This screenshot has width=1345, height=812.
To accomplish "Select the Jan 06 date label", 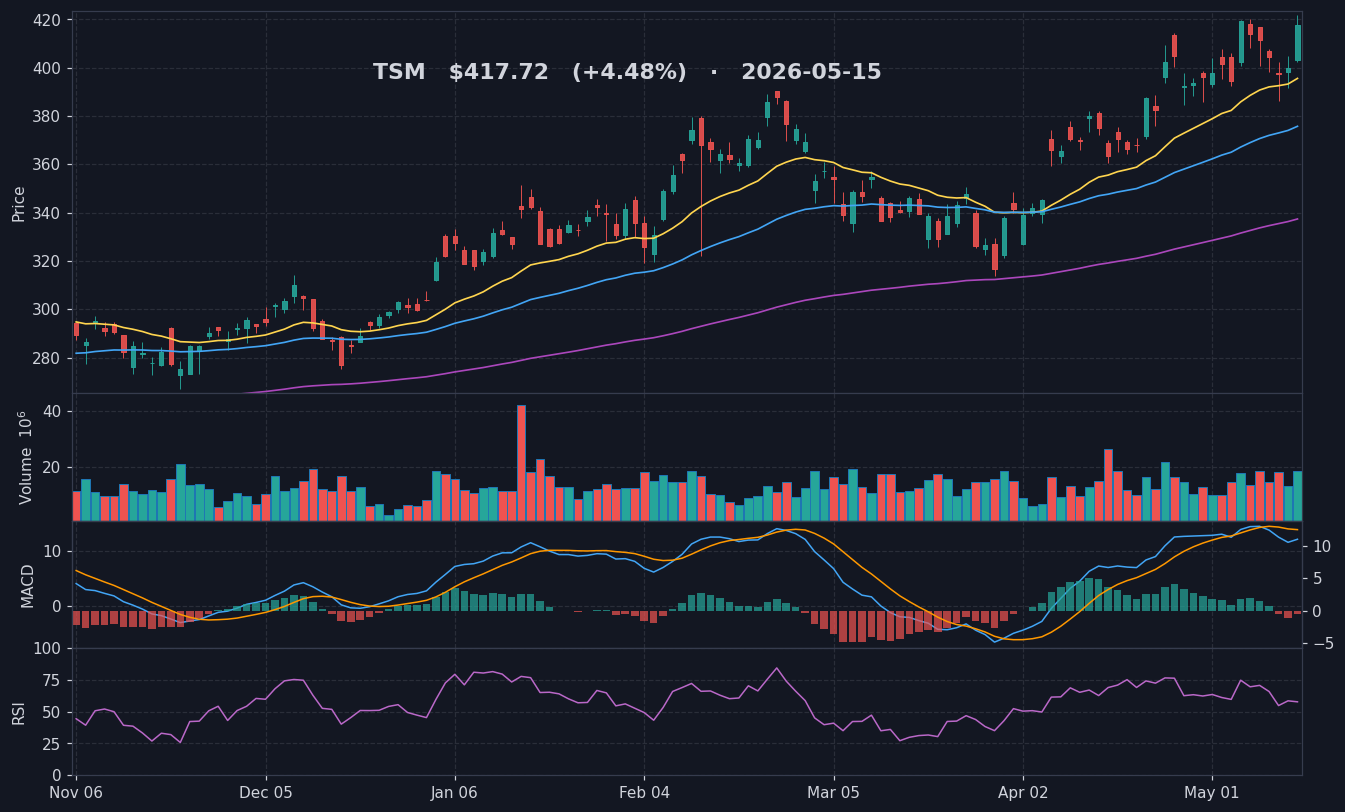I will pyautogui.click(x=455, y=792).
